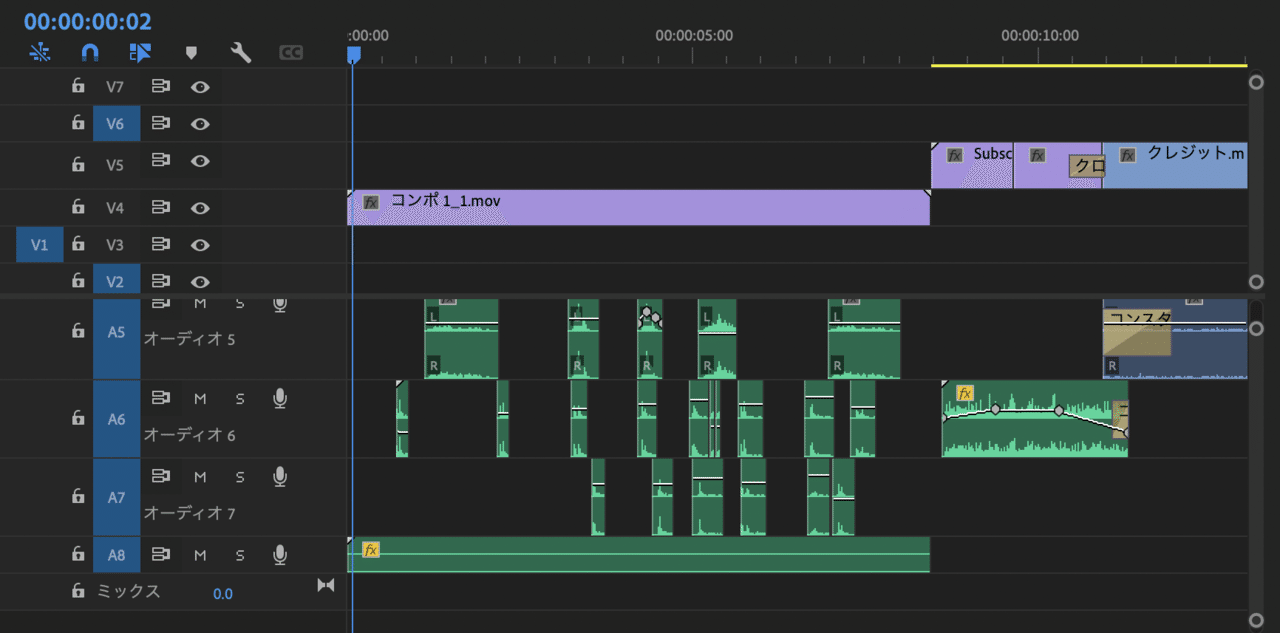Toggle sync lock on track A8
The height and width of the screenshot is (633, 1280).
160,554
